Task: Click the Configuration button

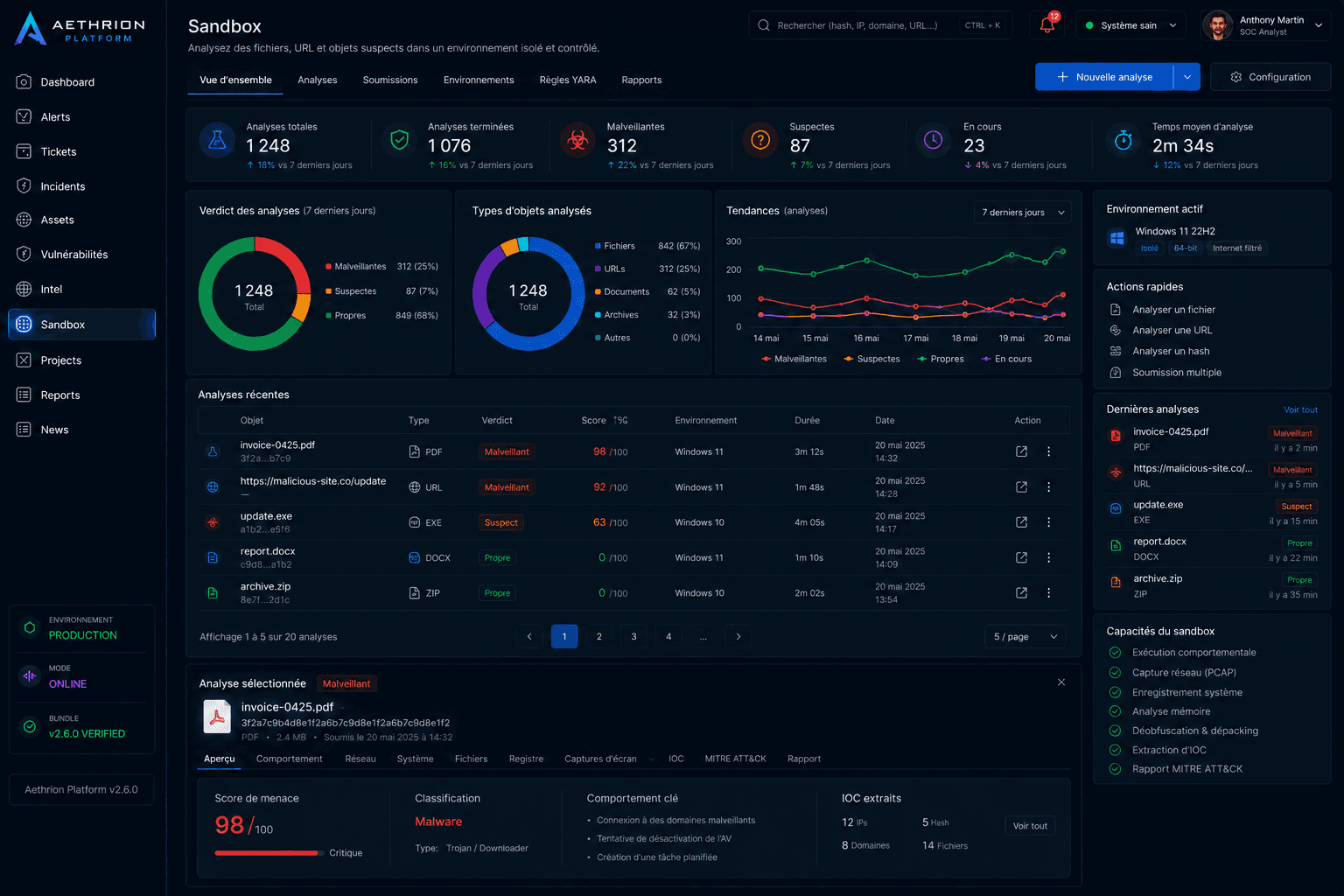Action: click(1270, 77)
